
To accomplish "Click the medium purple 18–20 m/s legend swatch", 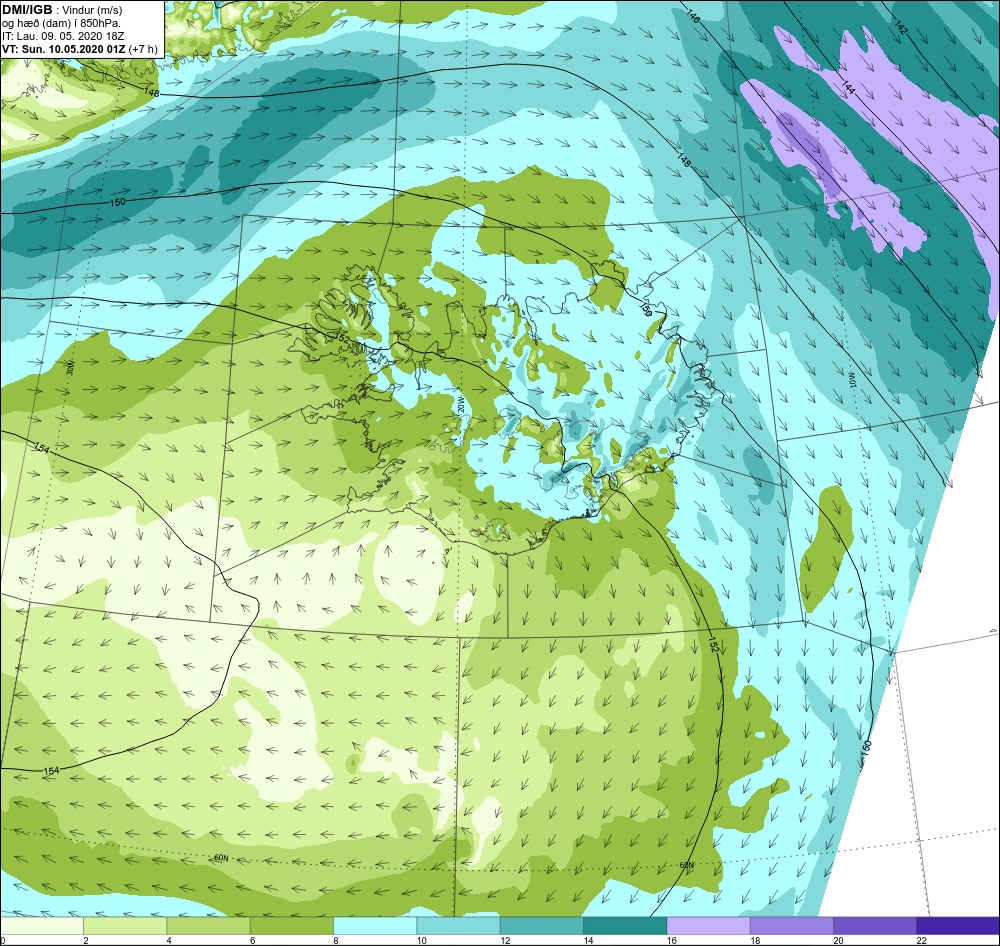I will coord(791,925).
